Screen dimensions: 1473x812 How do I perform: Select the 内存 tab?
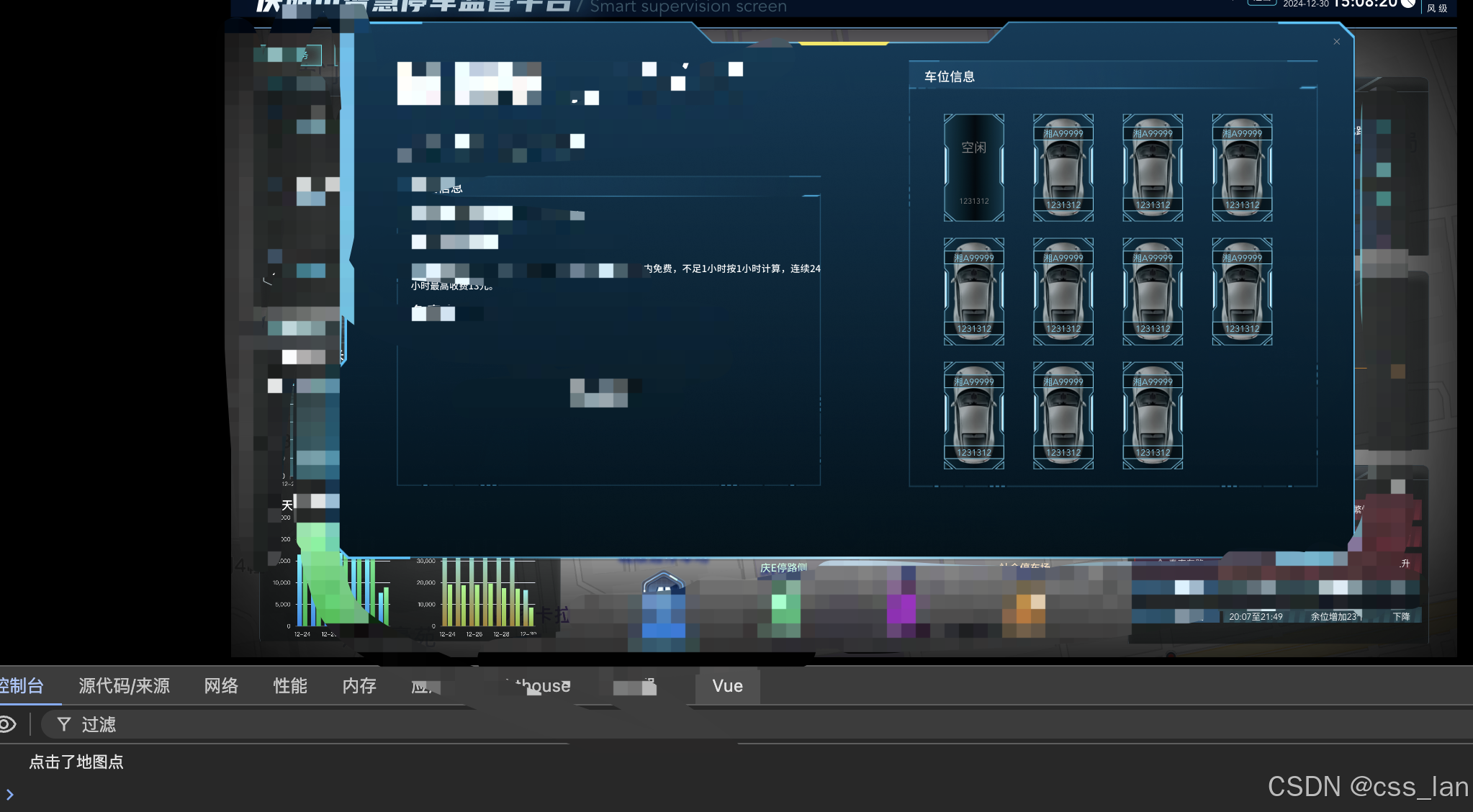tap(359, 686)
